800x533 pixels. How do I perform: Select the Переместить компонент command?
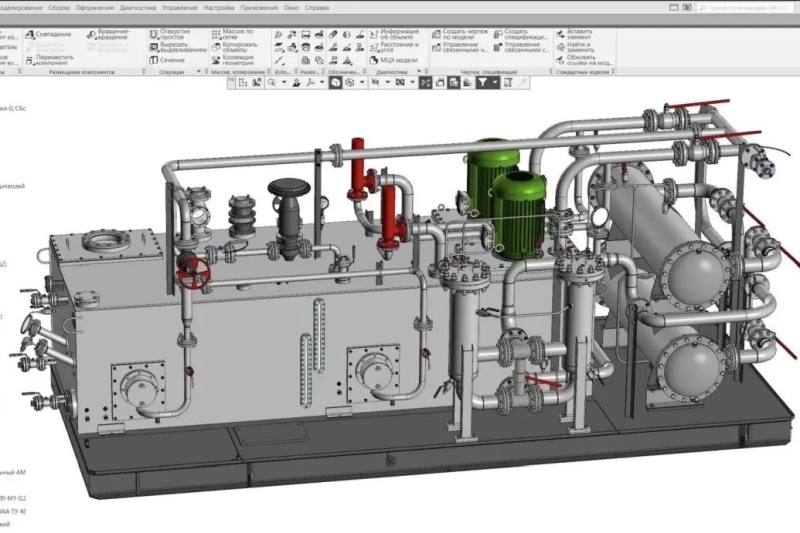(x=49, y=60)
